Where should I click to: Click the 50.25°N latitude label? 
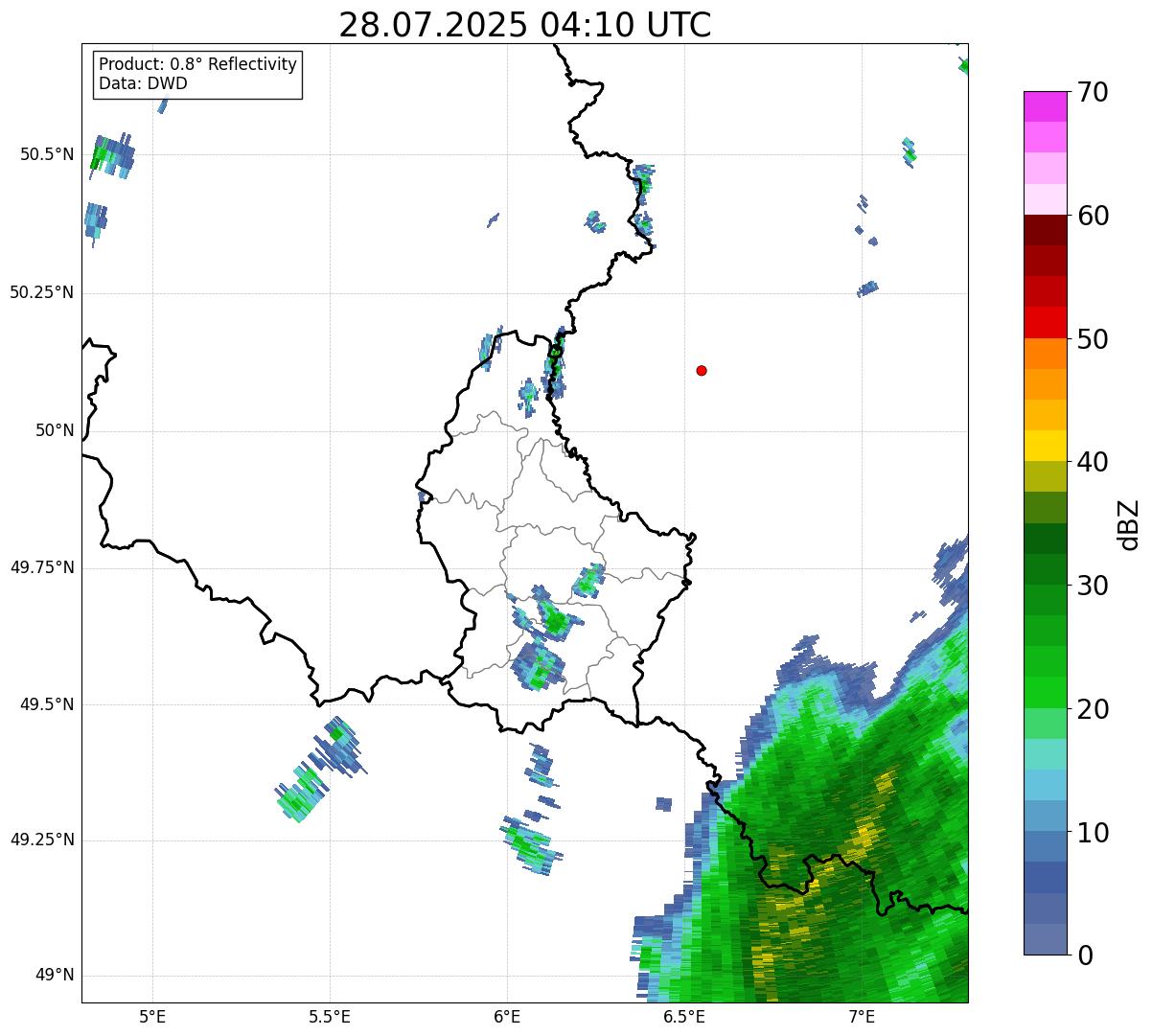pyautogui.click(x=42, y=292)
